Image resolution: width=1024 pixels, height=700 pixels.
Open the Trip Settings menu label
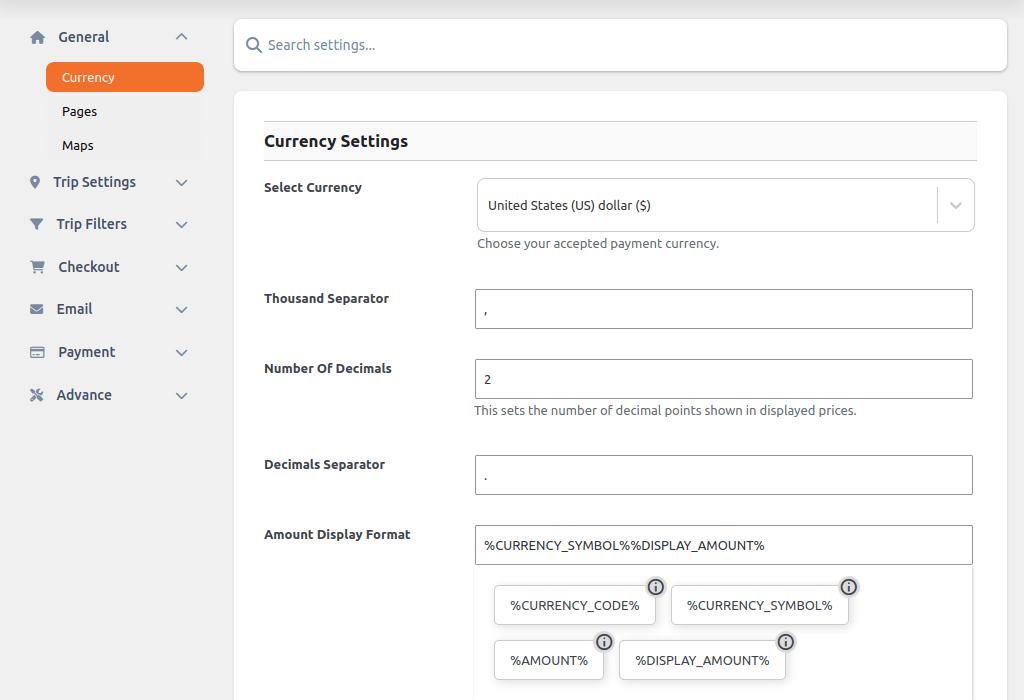(x=95, y=182)
